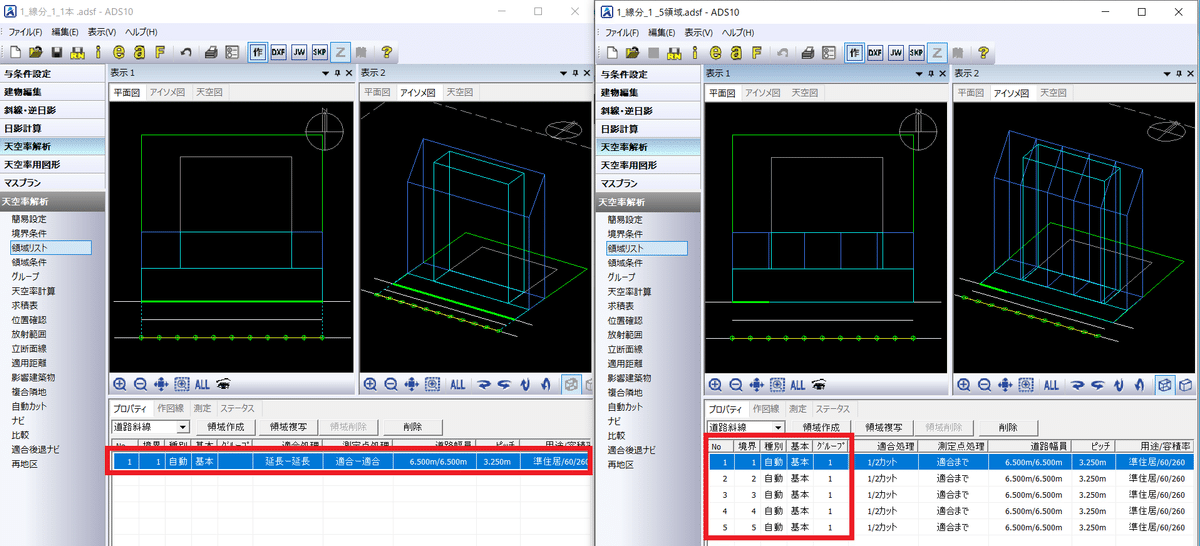
Task: Click 削除 button in right window
Action: tap(1008, 427)
